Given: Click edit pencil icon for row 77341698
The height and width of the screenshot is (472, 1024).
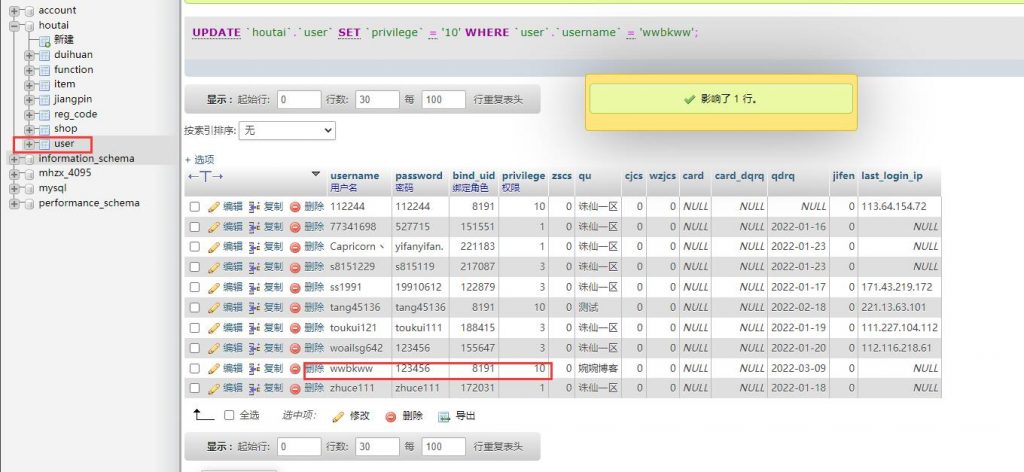Looking at the screenshot, I should pos(214,227).
